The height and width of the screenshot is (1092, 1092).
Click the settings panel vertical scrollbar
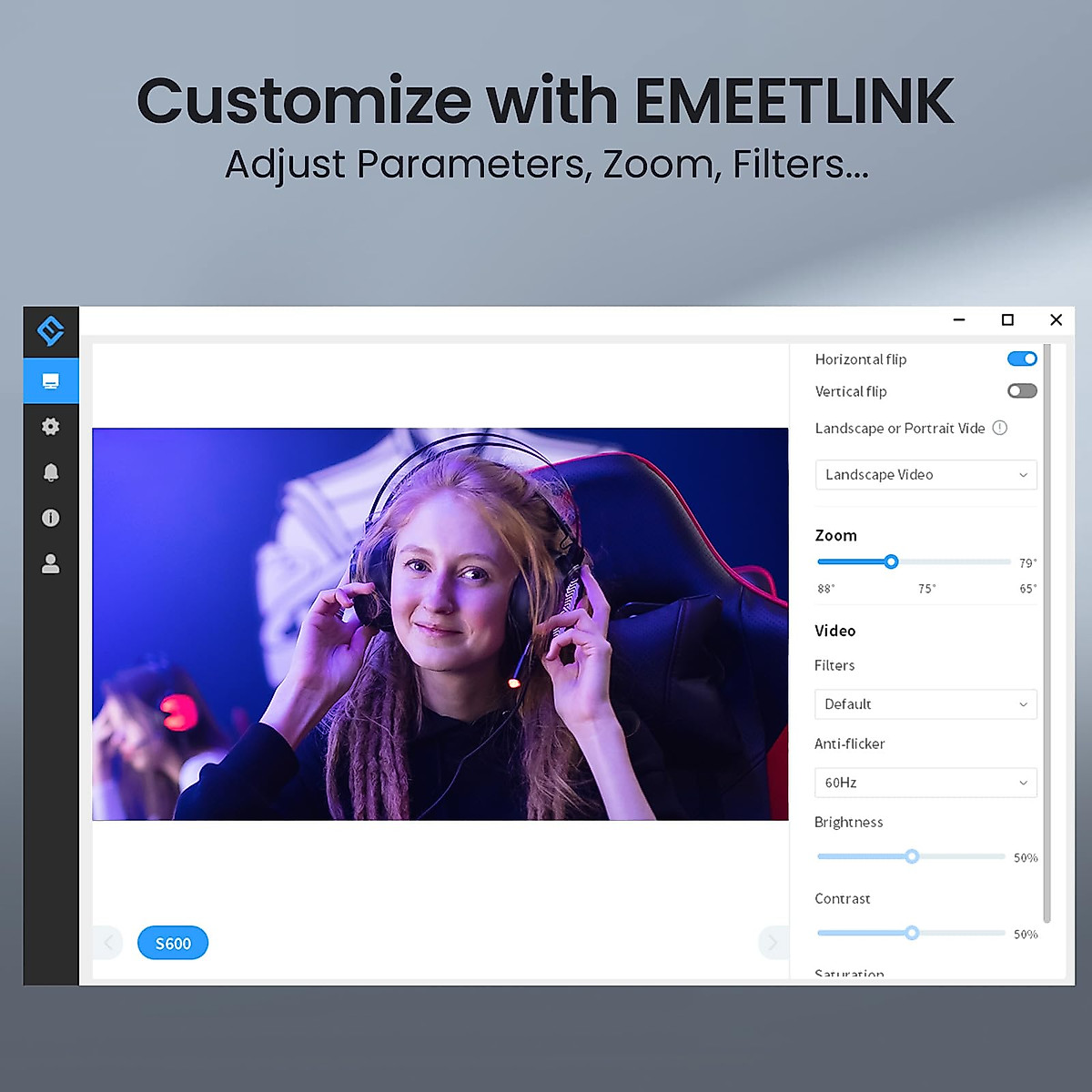(1046, 637)
